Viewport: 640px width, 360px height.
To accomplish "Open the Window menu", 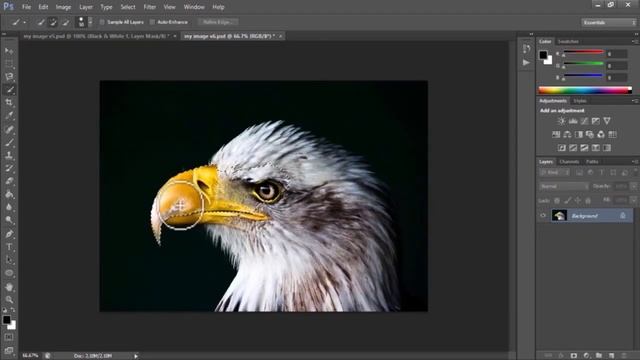I will click(x=194, y=7).
